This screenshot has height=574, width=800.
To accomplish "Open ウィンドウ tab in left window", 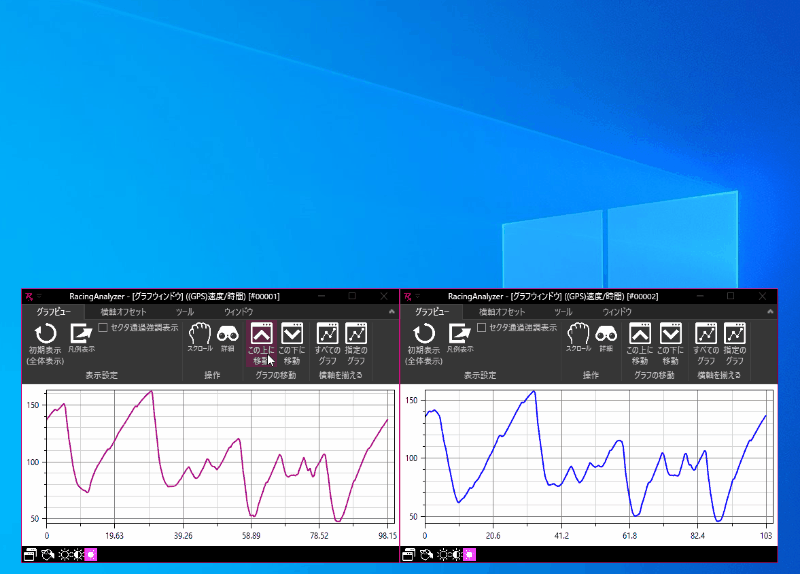I will [238, 312].
